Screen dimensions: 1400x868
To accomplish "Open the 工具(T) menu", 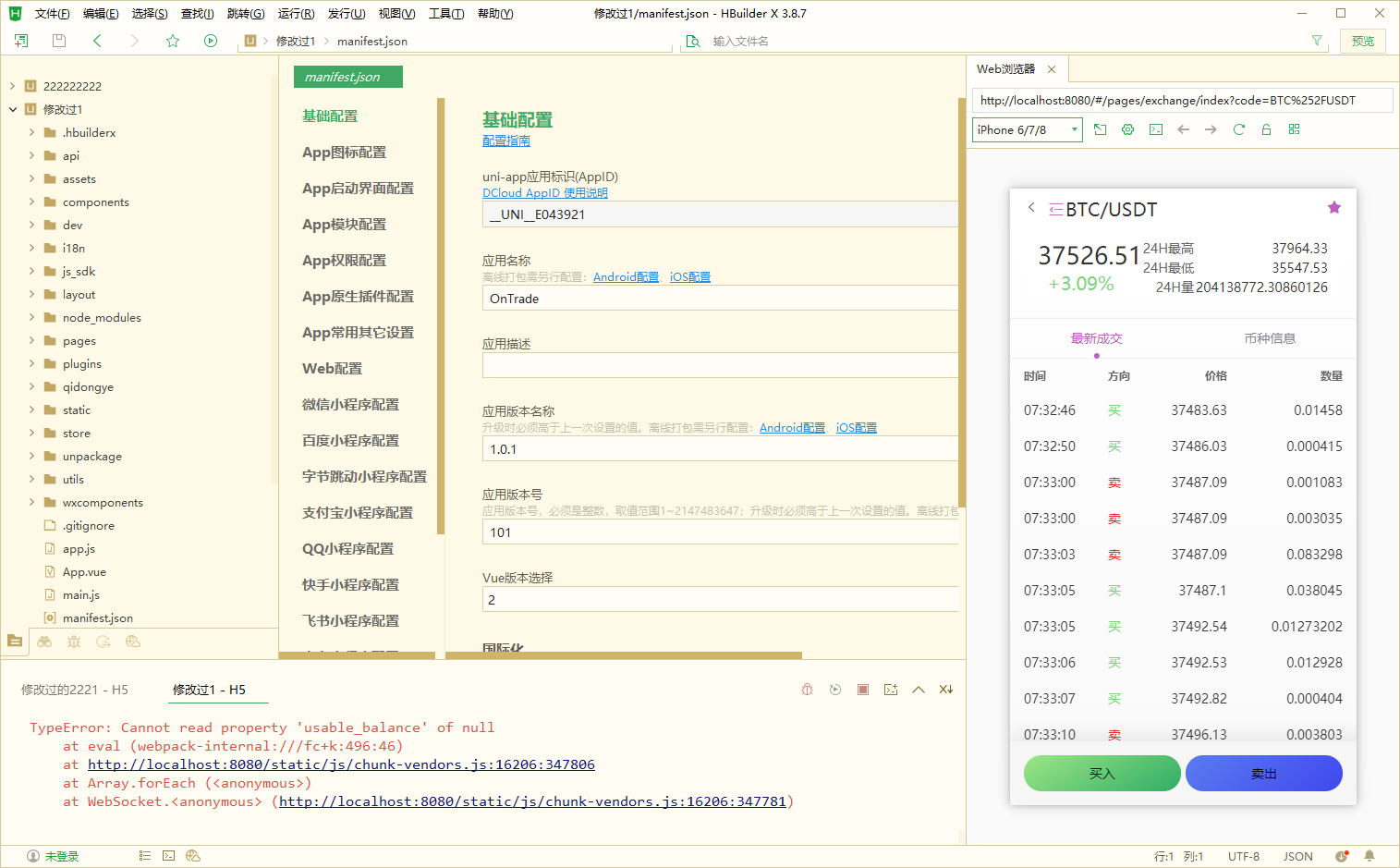I will pos(445,14).
